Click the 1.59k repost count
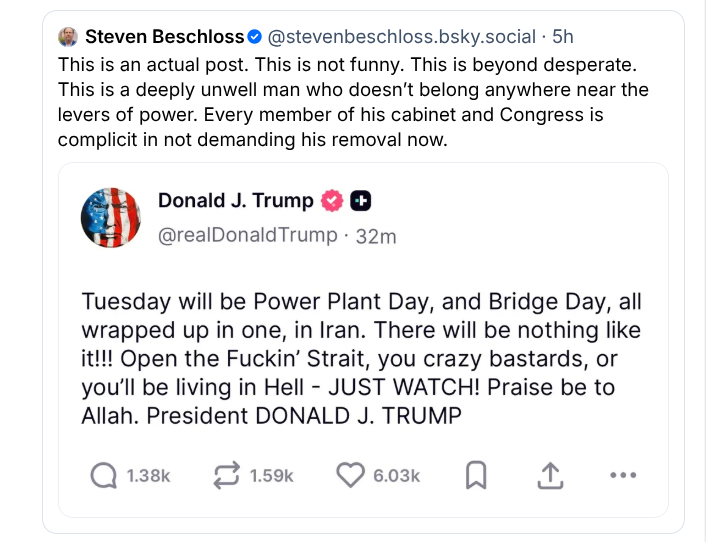 click(x=271, y=477)
